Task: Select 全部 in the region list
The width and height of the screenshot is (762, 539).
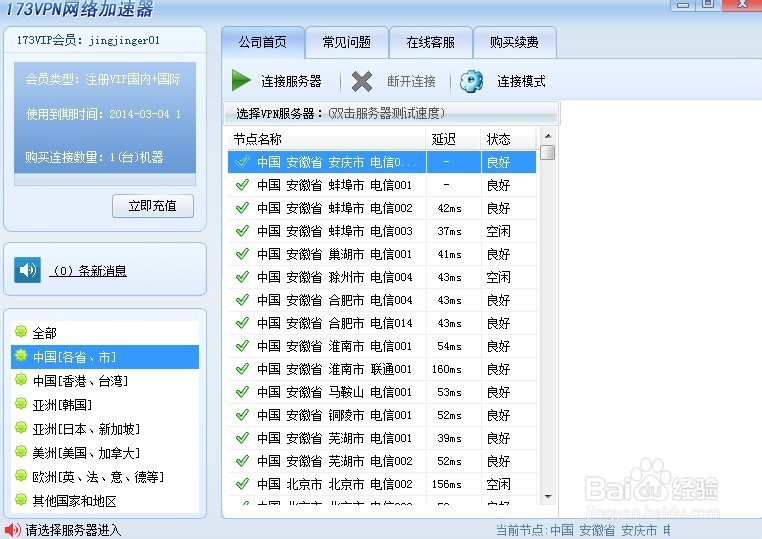Action: (x=105, y=333)
